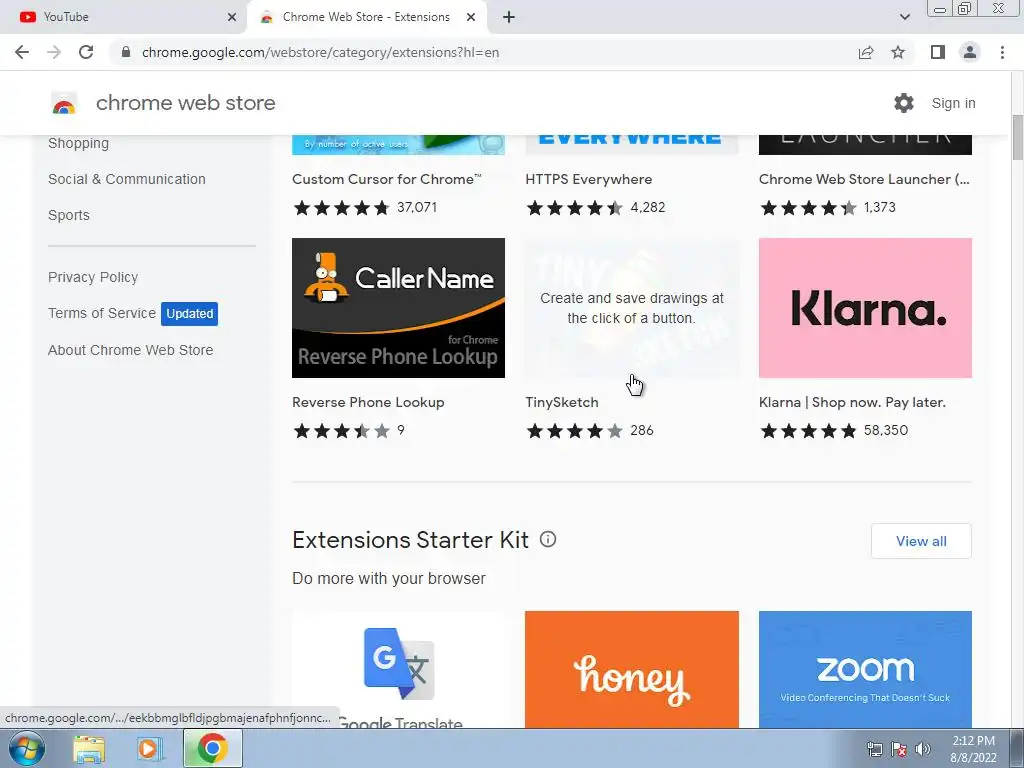Open the Windows Start menu
Image resolution: width=1024 pixels, height=768 pixels.
coord(25,748)
